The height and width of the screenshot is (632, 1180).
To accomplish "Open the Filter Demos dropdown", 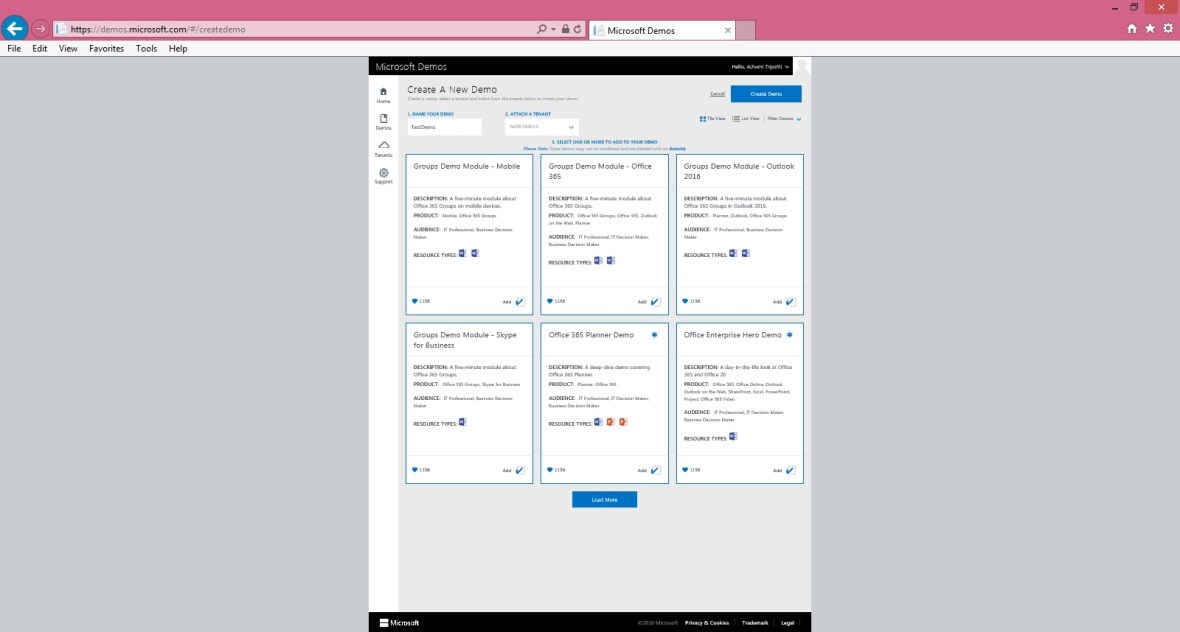I will pyautogui.click(x=785, y=119).
